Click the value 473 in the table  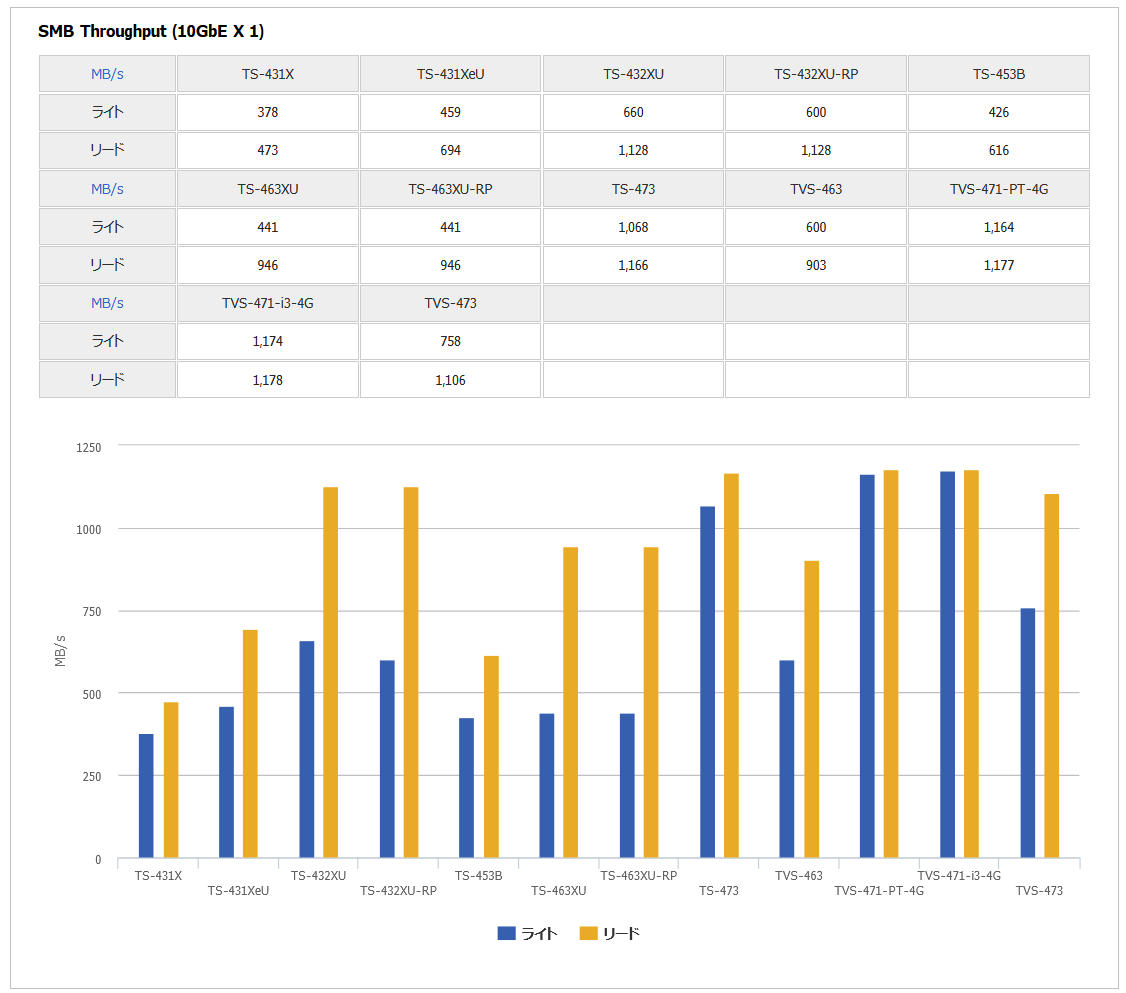pos(268,150)
